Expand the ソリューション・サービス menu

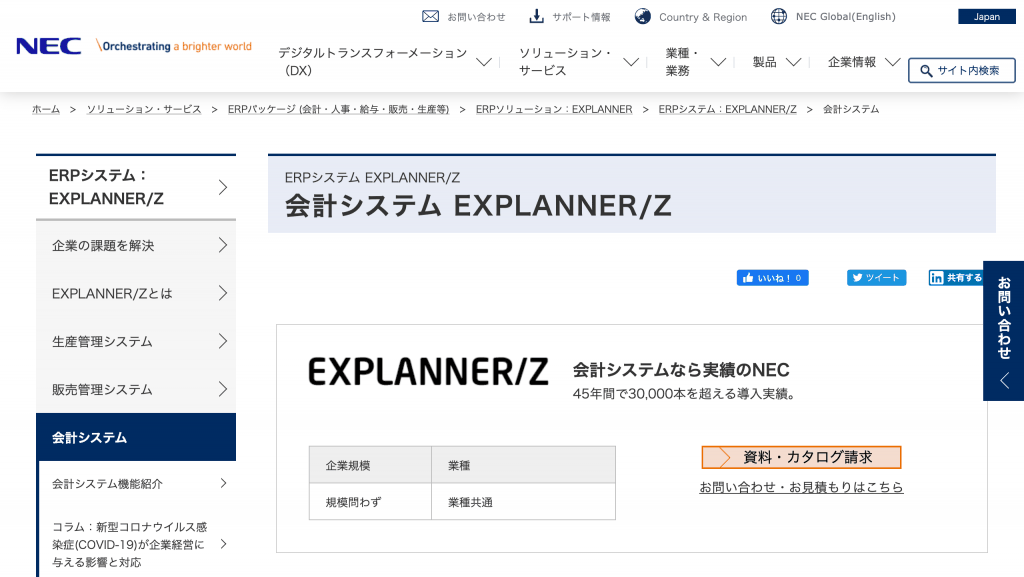pos(578,62)
